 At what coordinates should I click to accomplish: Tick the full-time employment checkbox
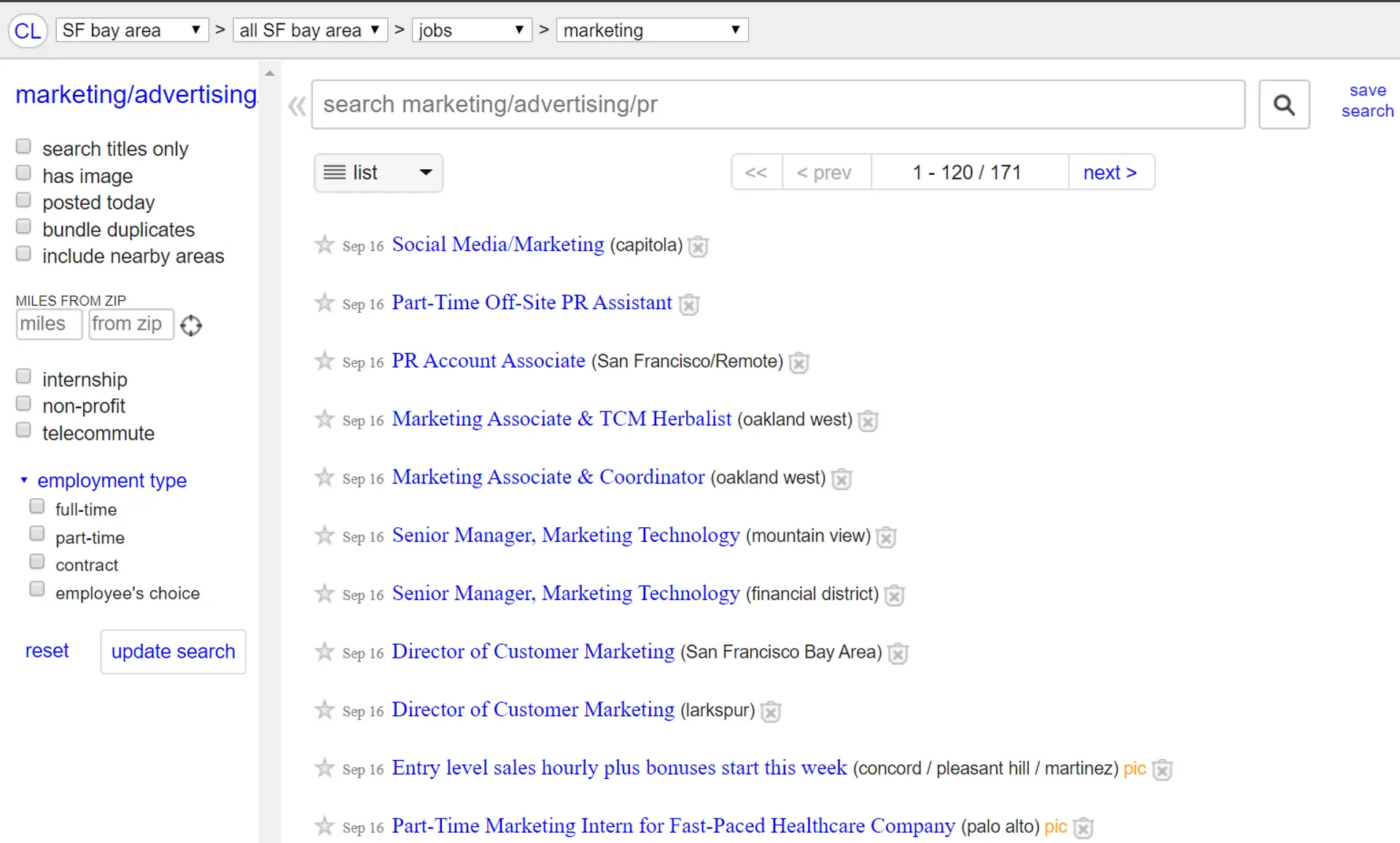(36, 506)
